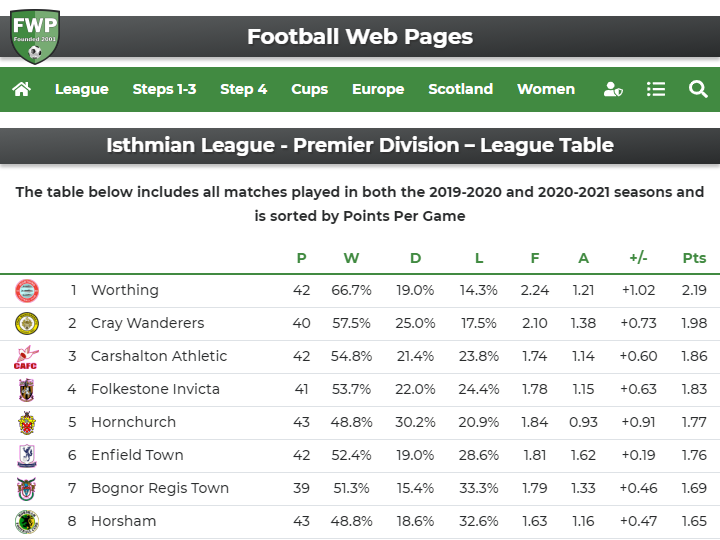Click the FWP shield logo
Viewport: 720px width, 540px height.
coord(35,37)
